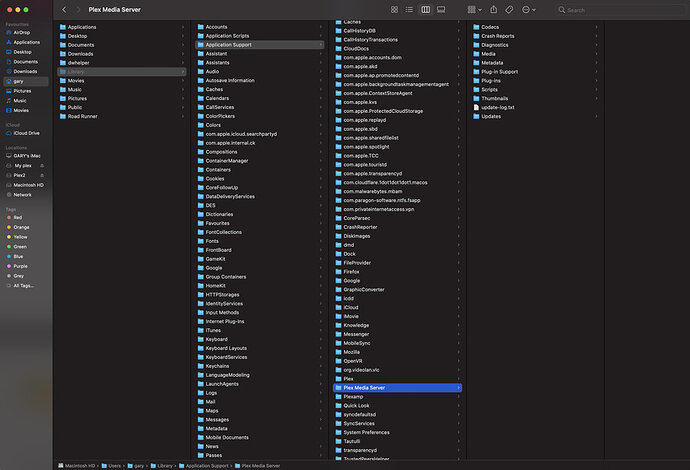
Task: Open Desktop in the sidebar
Action: (22, 52)
